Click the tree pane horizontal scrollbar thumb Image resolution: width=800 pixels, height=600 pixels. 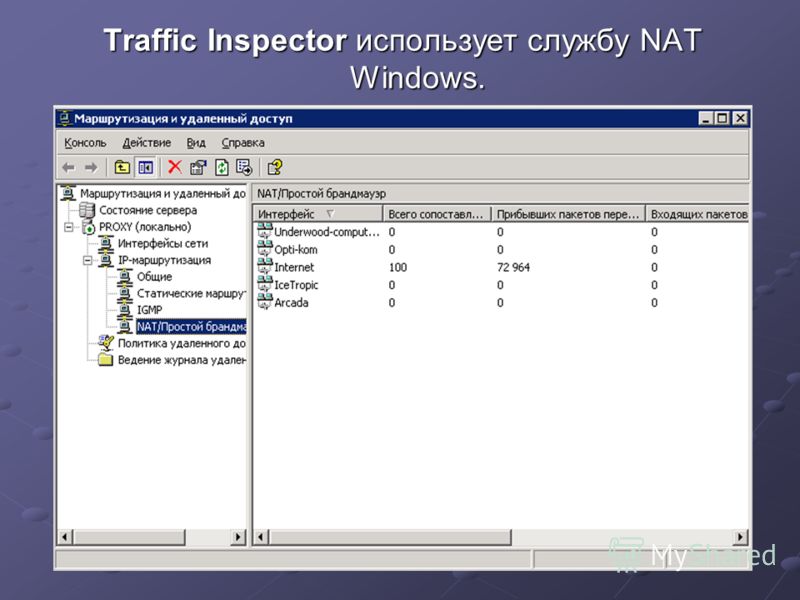pyautogui.click(x=129, y=537)
